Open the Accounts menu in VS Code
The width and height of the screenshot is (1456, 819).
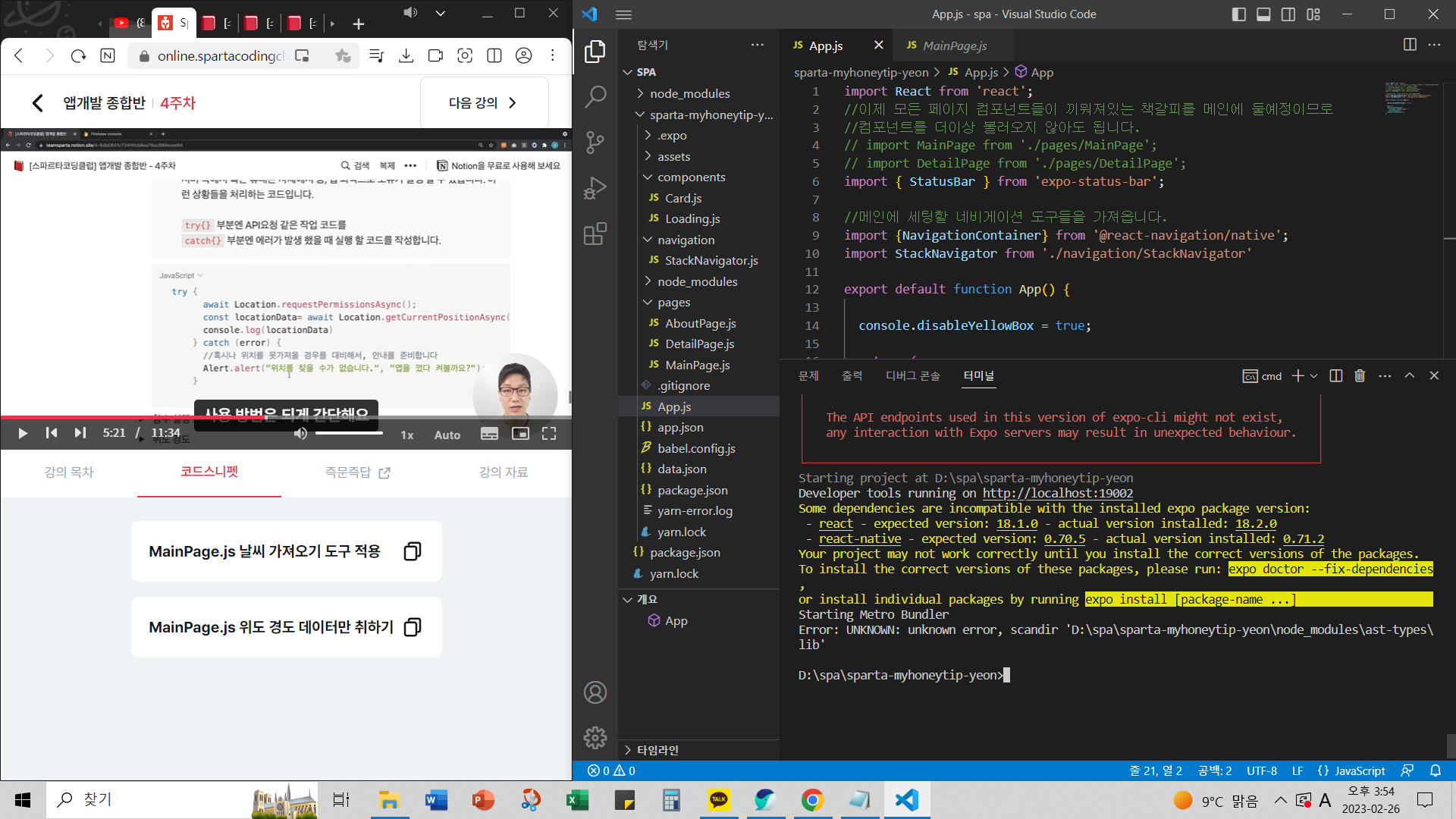pyautogui.click(x=595, y=692)
